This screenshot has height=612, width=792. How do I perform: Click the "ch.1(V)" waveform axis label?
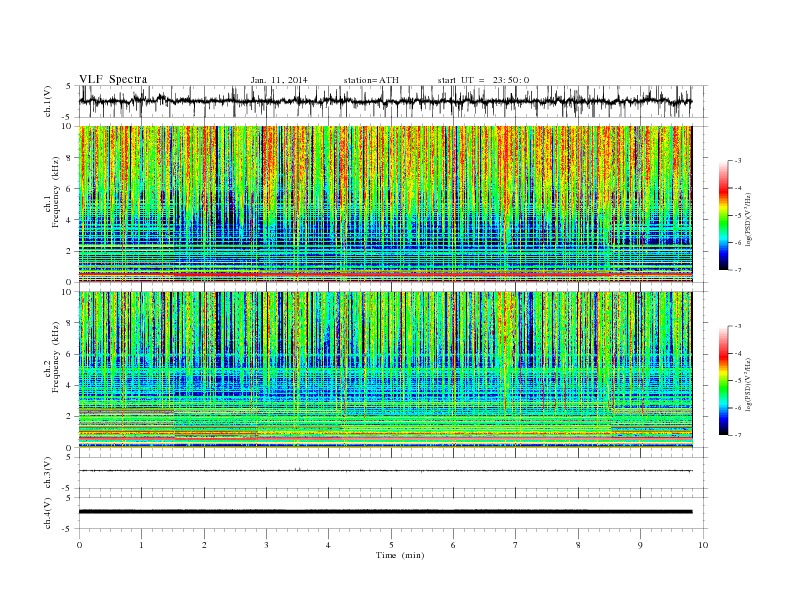(48, 101)
